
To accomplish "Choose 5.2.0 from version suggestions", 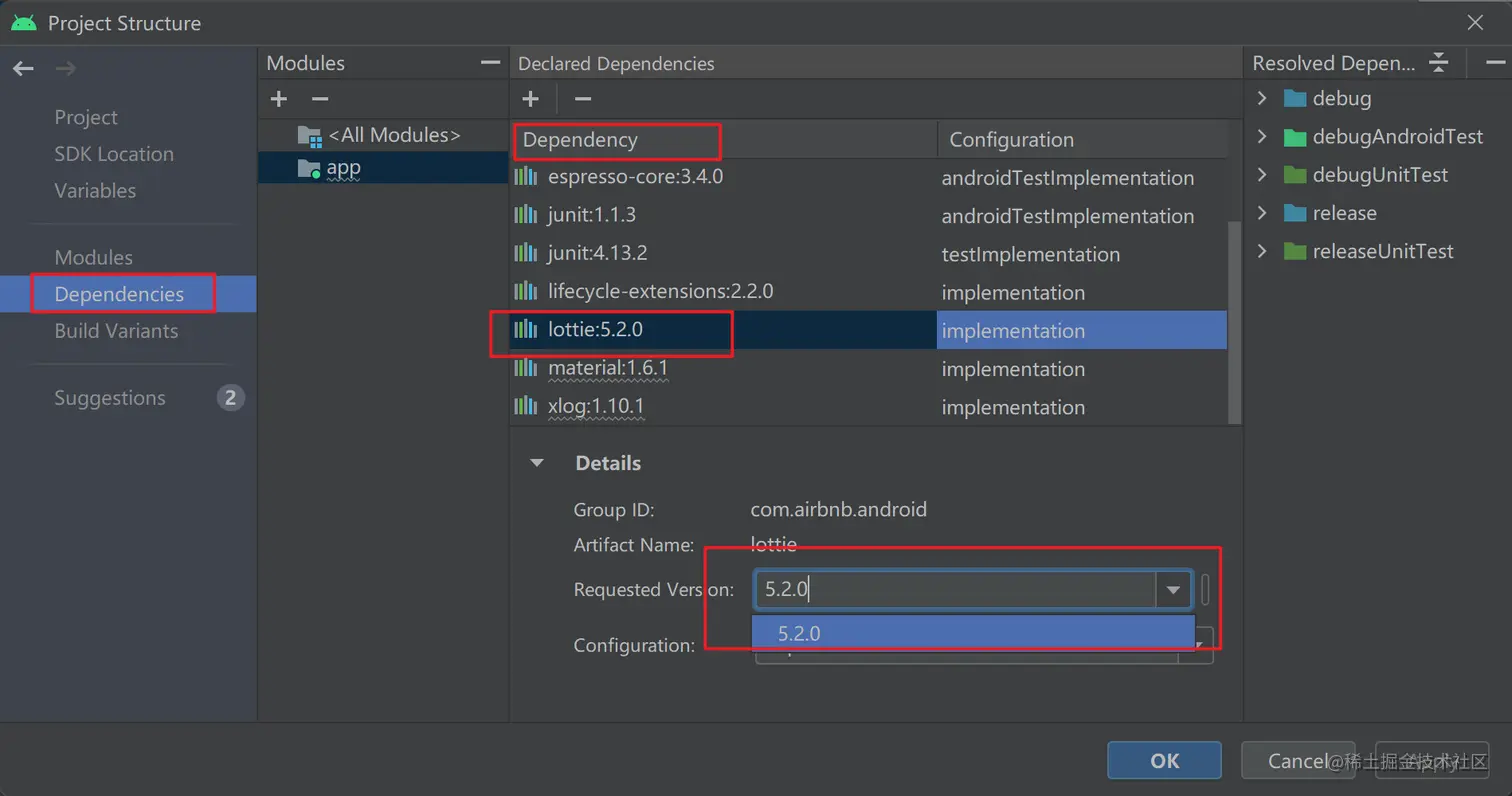I will click(973, 633).
